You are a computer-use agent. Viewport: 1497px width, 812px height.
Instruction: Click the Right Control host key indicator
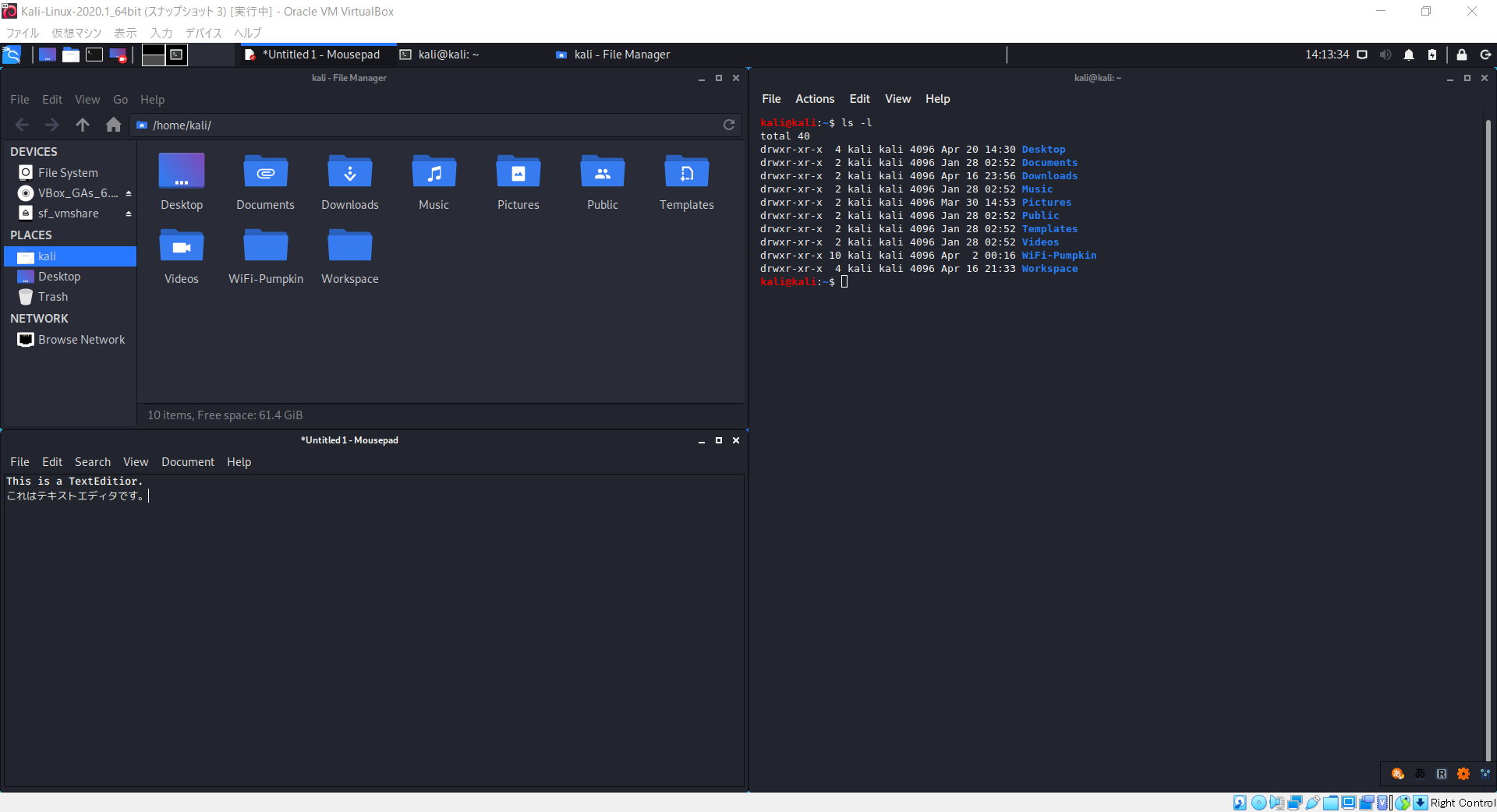coord(1463,803)
